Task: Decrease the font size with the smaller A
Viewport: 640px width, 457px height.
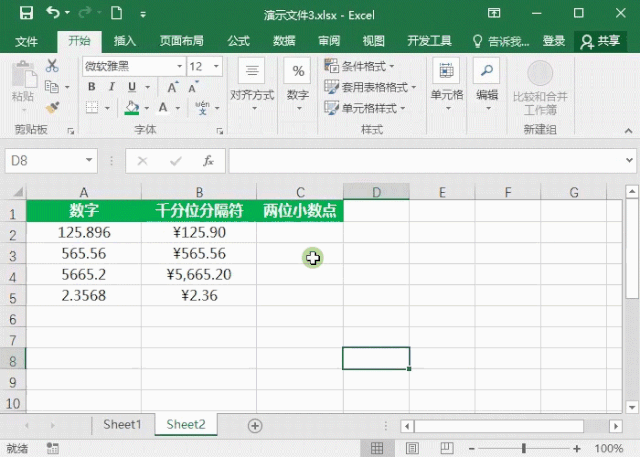Action: tap(193, 87)
